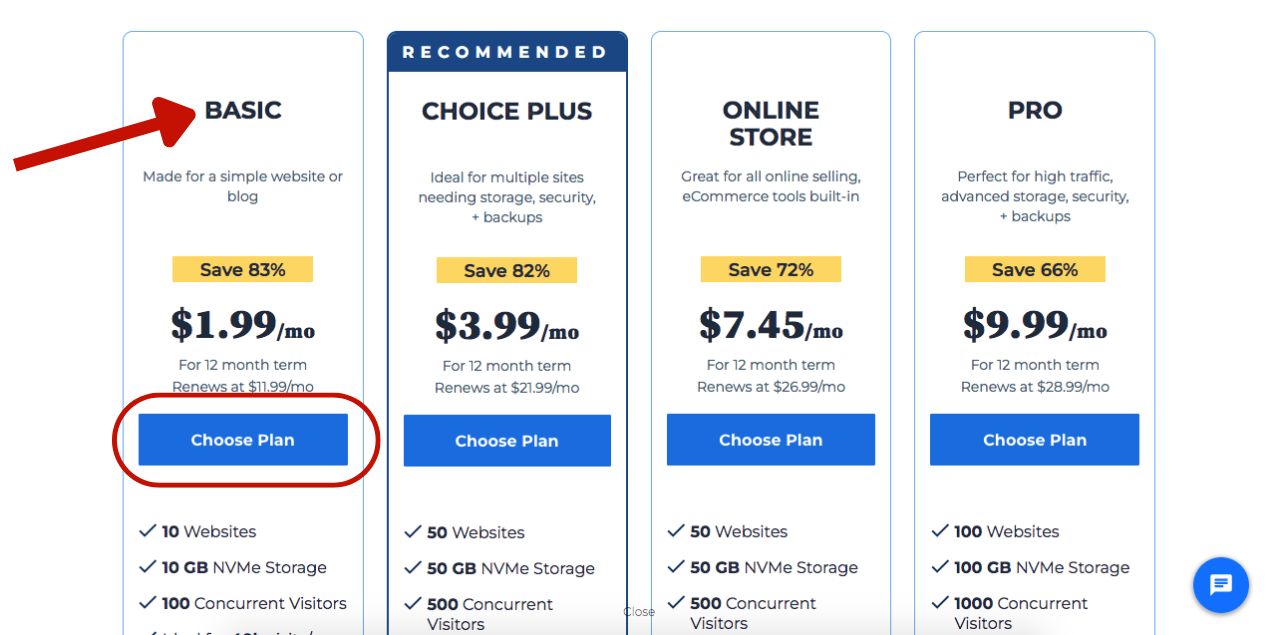Click the Save 82% yellow badge
The width and height of the screenshot is (1275, 635).
(507, 270)
